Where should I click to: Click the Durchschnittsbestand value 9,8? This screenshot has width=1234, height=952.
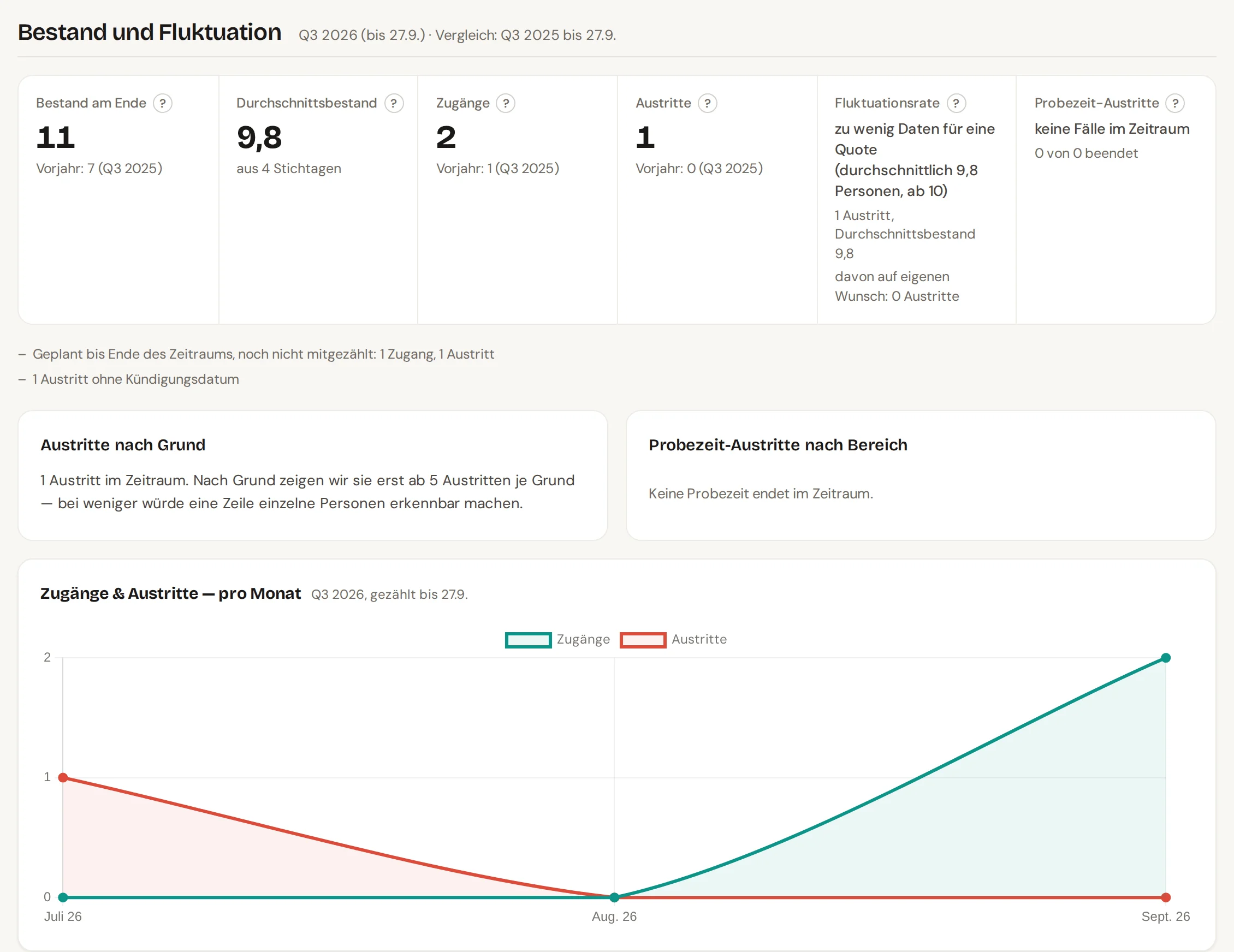[x=259, y=138]
